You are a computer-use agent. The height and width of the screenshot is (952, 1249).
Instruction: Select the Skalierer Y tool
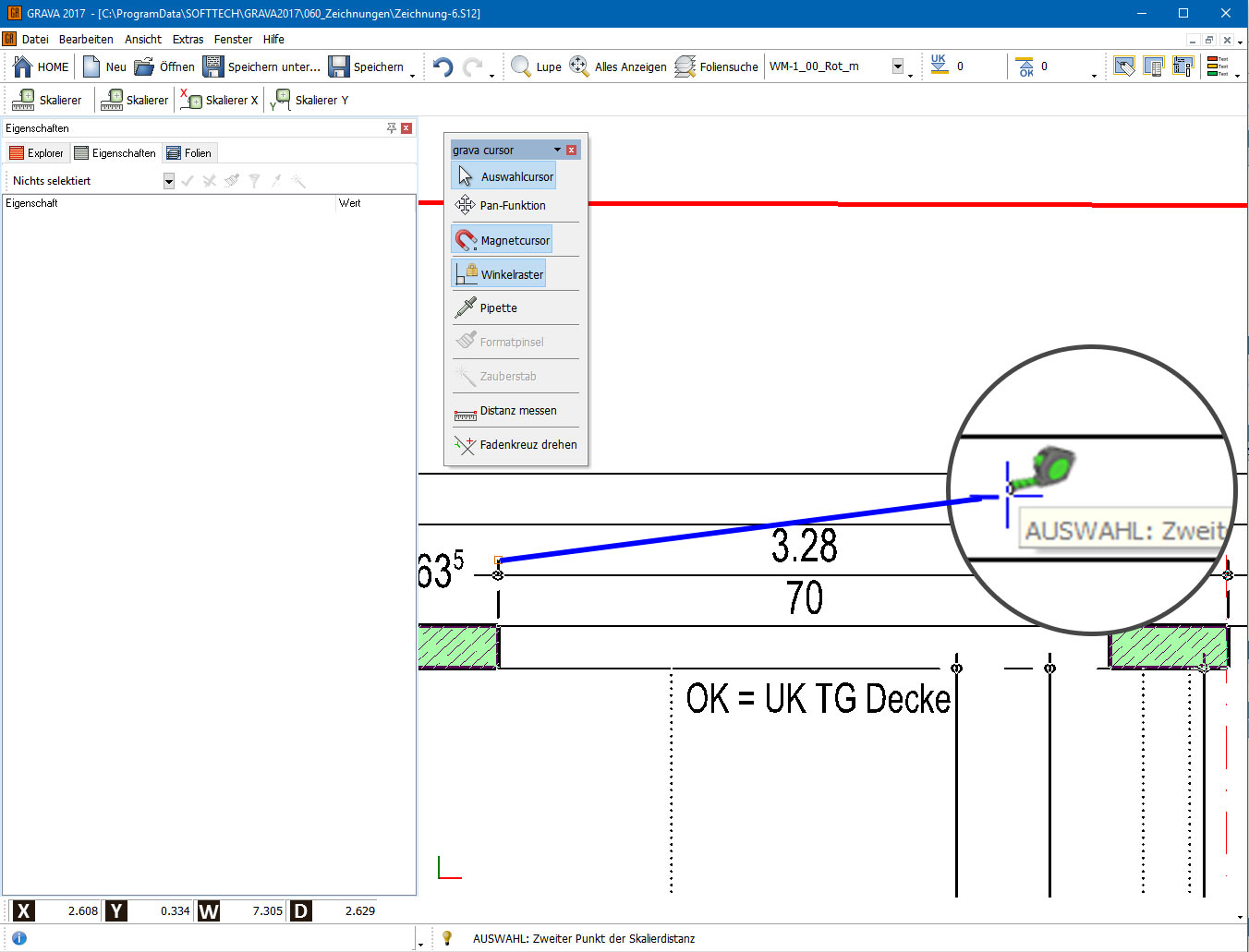(x=309, y=100)
